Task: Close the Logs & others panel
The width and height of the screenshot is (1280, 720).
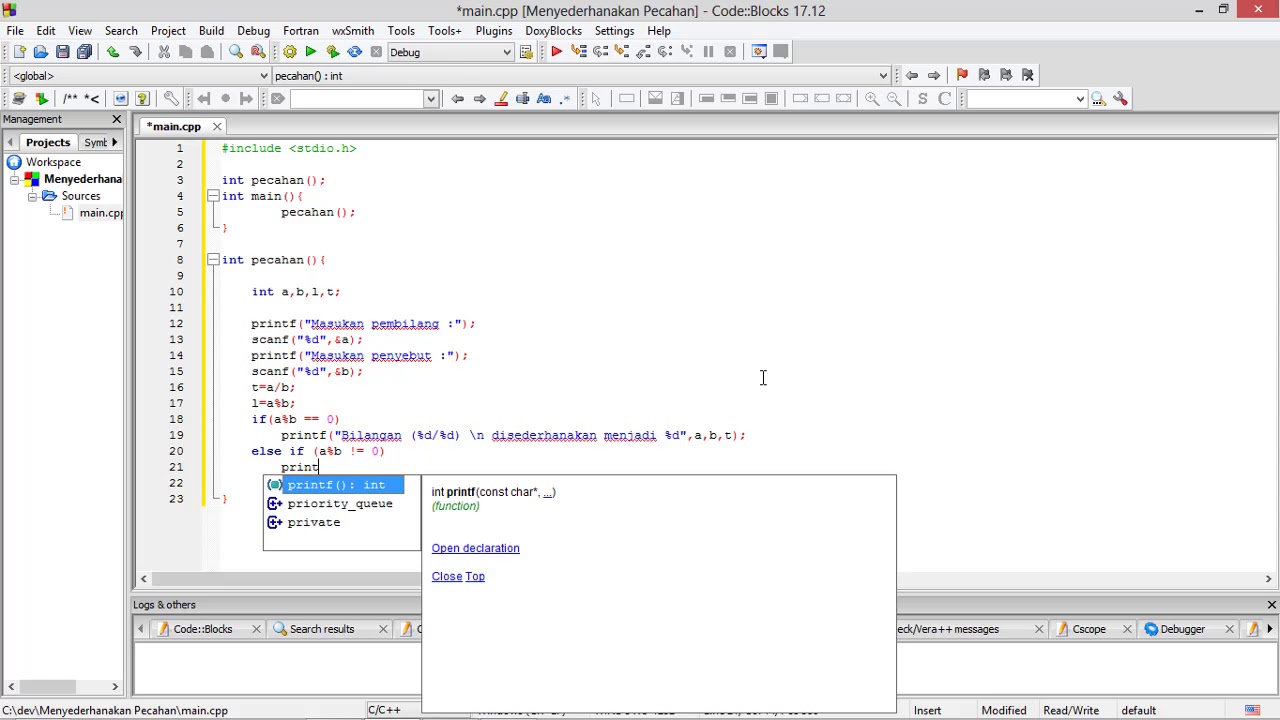Action: pos(1271,605)
